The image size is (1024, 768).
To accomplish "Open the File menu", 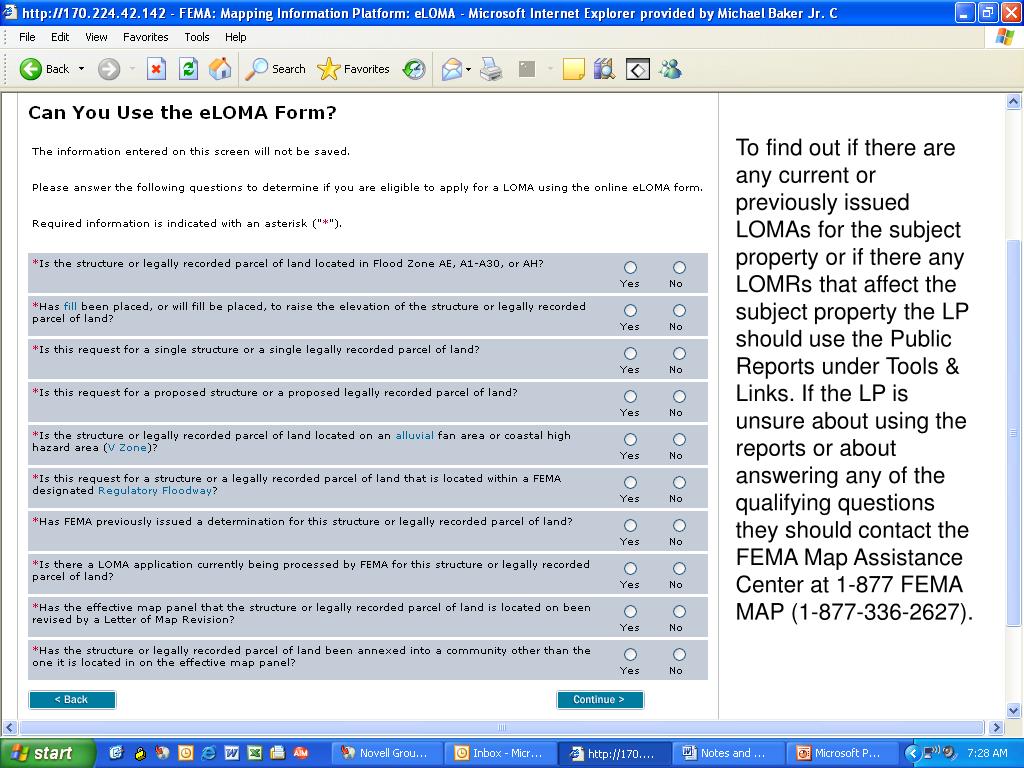I will pos(27,37).
